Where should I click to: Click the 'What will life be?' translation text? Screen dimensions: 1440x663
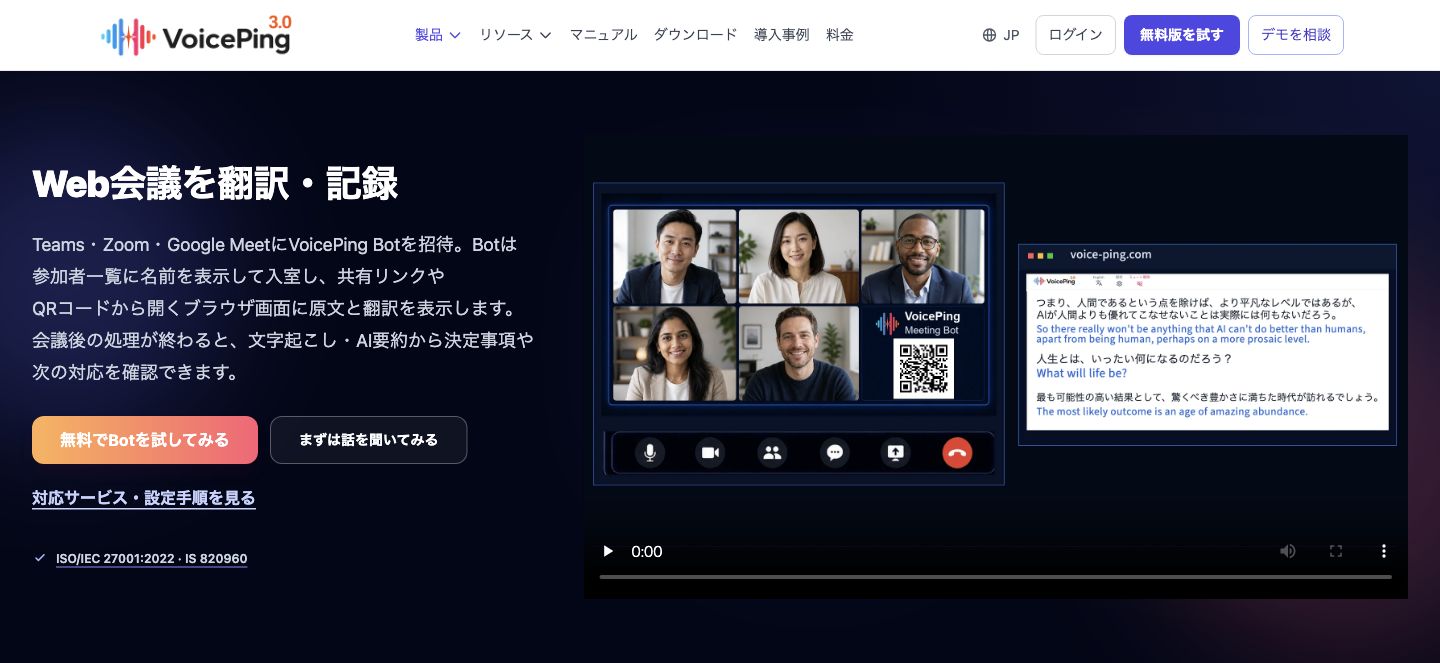pos(1081,373)
